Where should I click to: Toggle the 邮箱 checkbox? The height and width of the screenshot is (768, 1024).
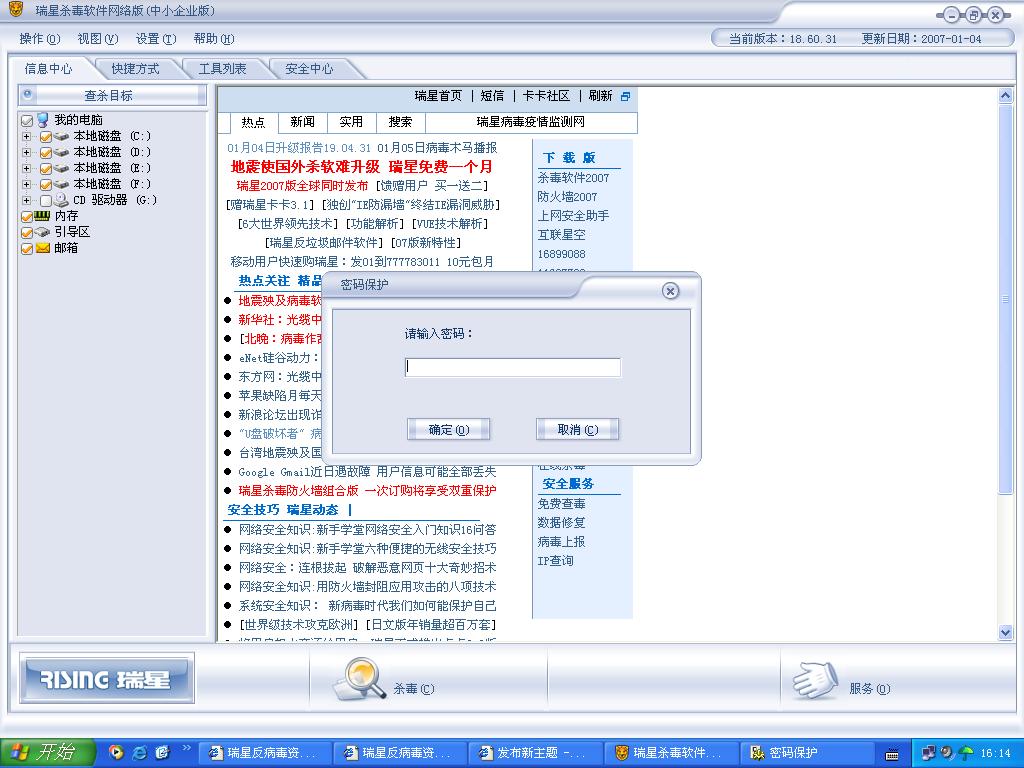coord(27,249)
